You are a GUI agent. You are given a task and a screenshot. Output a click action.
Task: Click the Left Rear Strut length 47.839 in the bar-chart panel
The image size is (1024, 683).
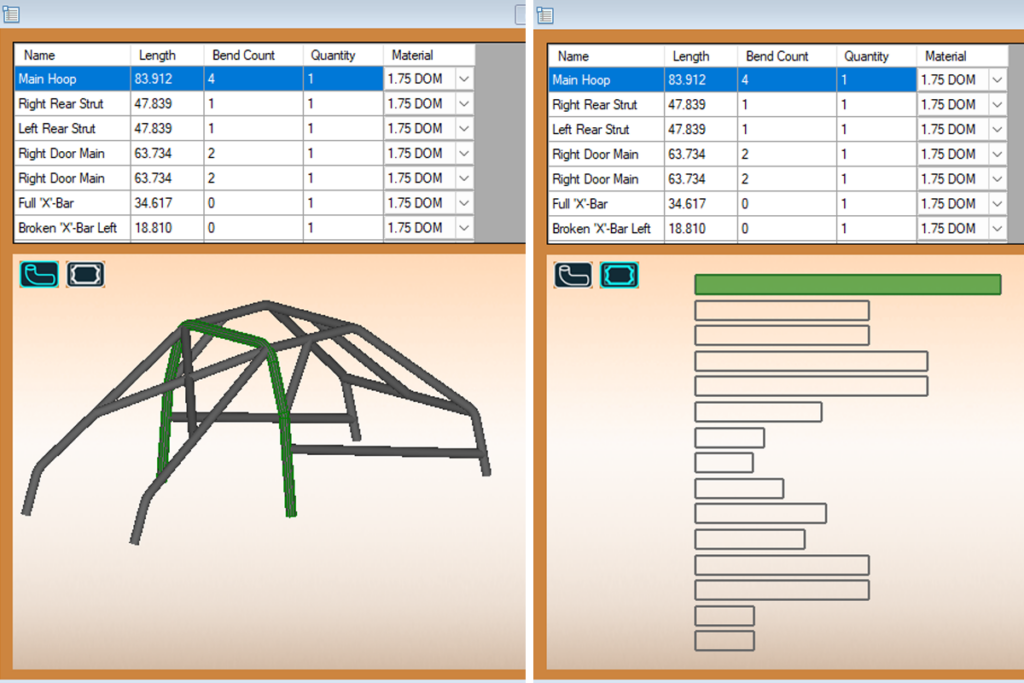click(701, 129)
